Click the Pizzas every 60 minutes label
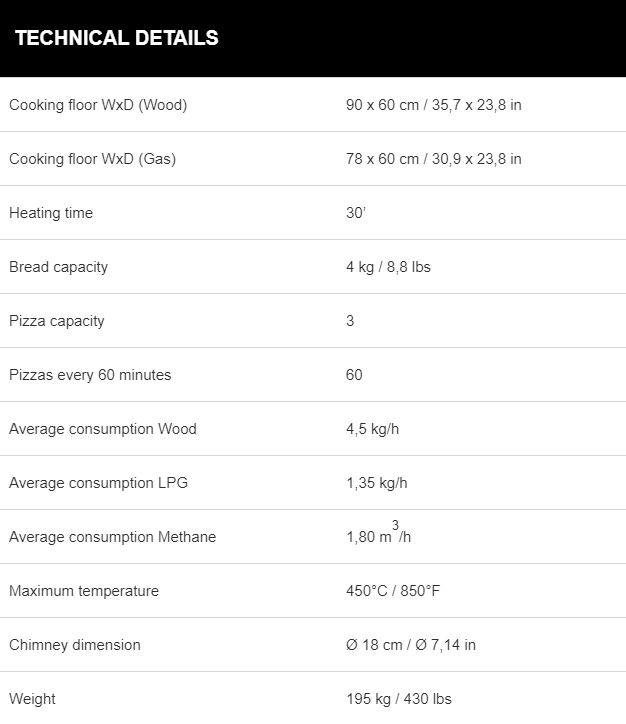 tap(90, 375)
